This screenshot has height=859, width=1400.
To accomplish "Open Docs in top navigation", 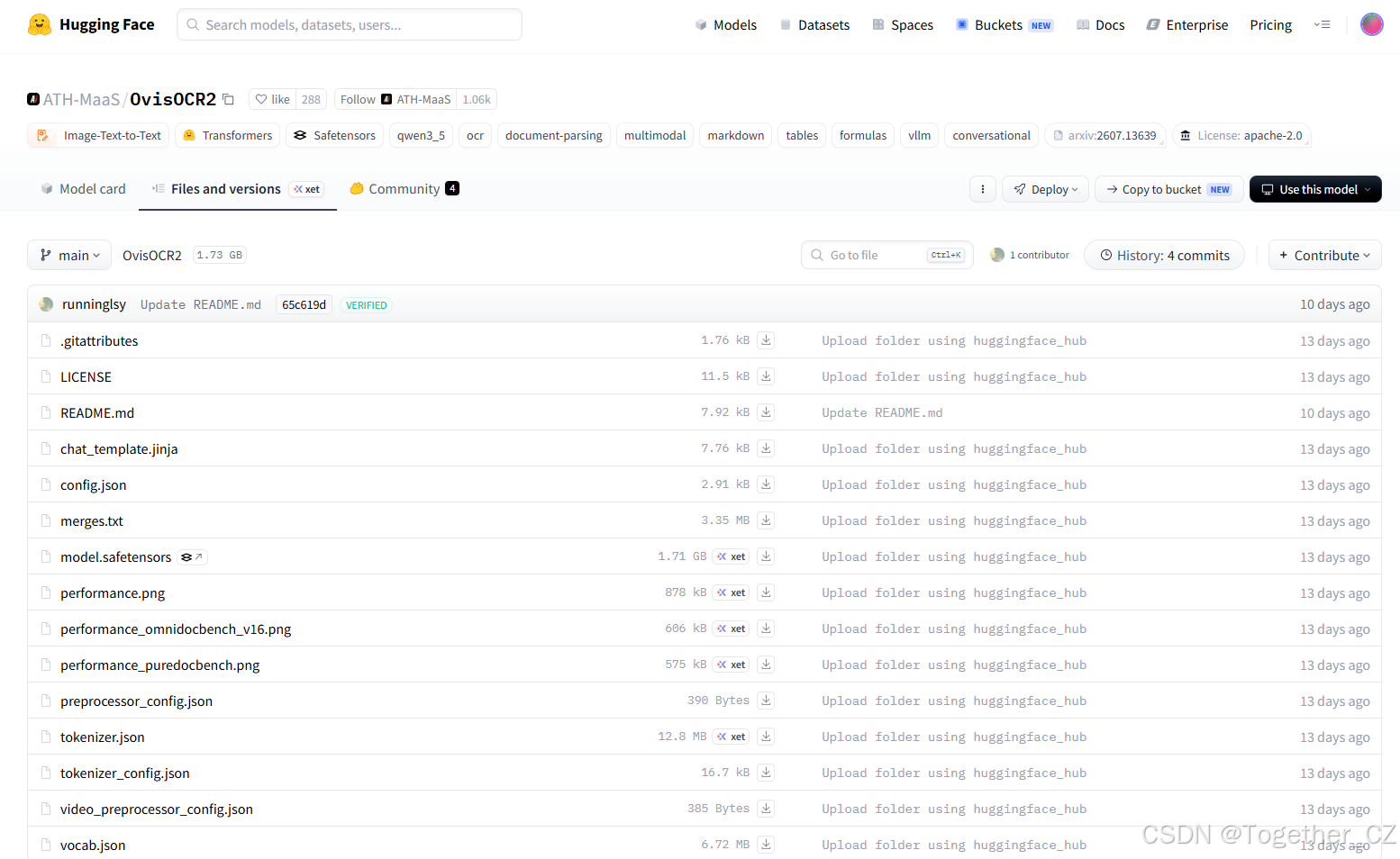I will [x=1101, y=25].
